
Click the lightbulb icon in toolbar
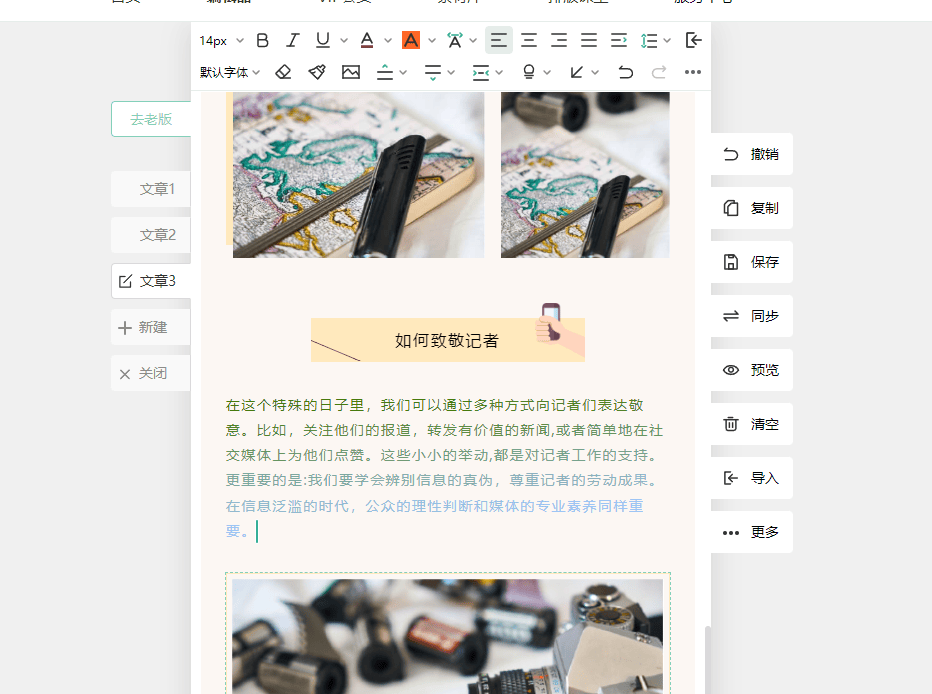click(x=529, y=72)
